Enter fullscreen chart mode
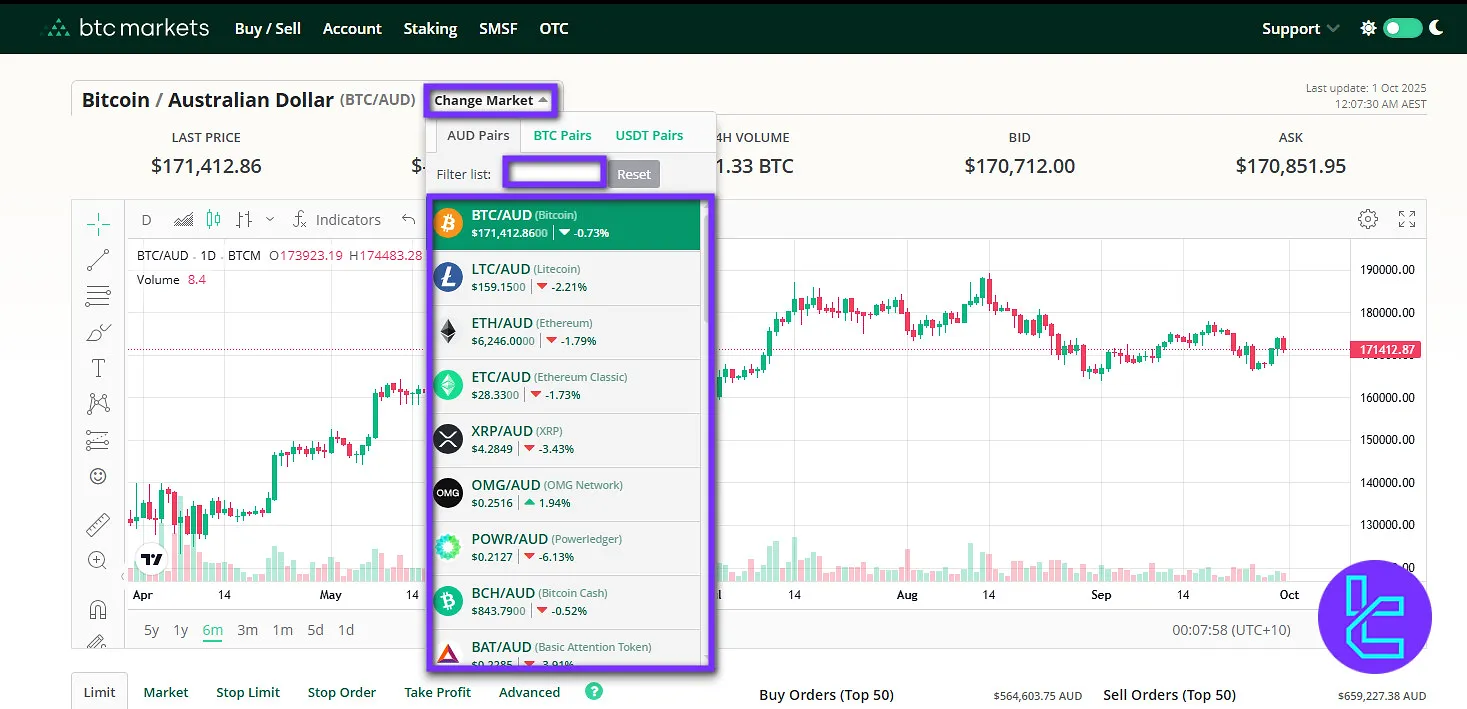Screen dimensions: 1467x709 pos(1406,218)
